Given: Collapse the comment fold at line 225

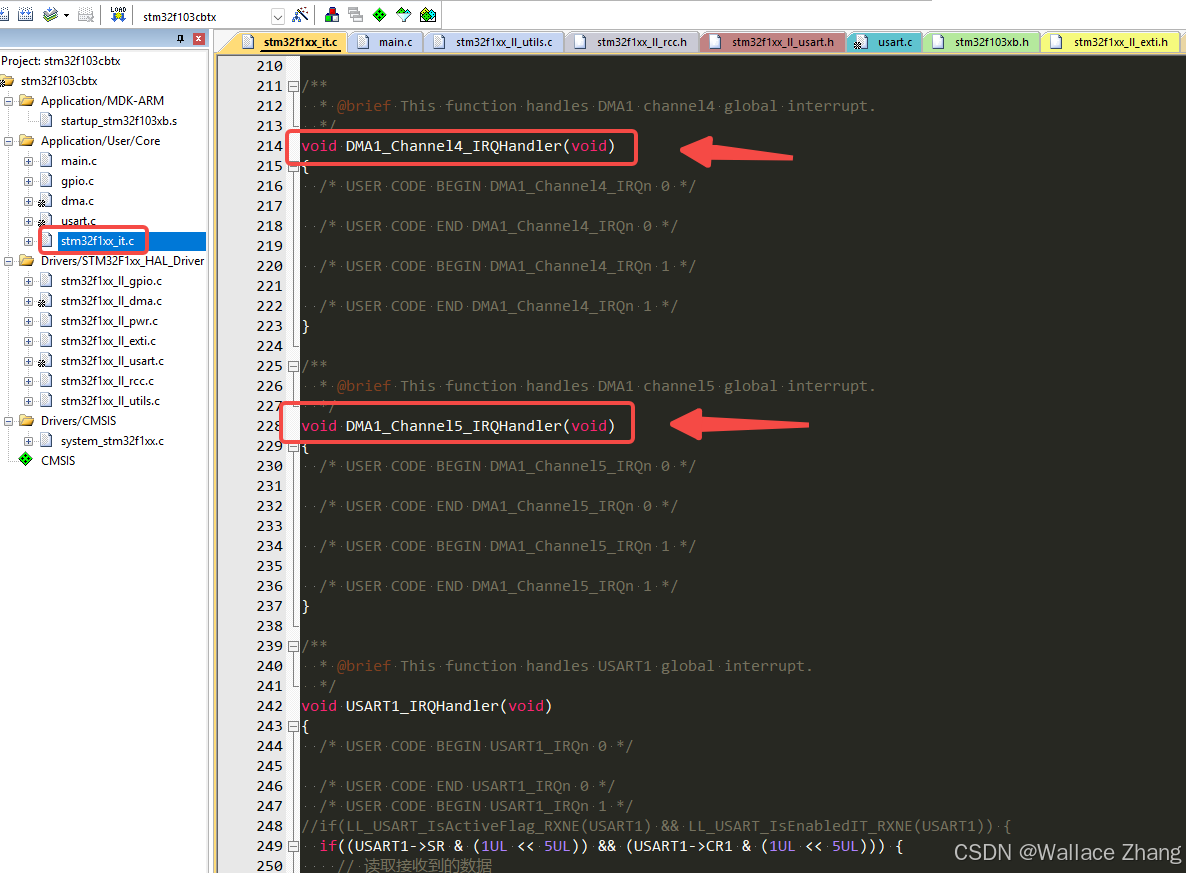Looking at the screenshot, I should point(293,366).
